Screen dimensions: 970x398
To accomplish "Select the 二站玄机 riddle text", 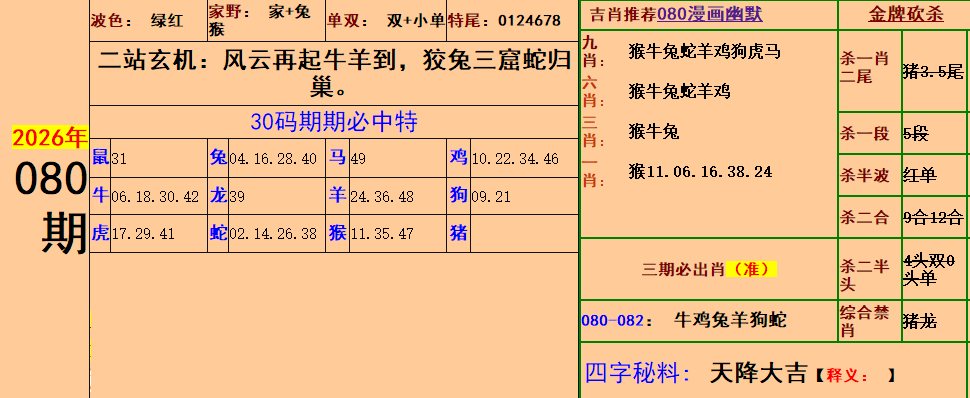I will [334, 74].
